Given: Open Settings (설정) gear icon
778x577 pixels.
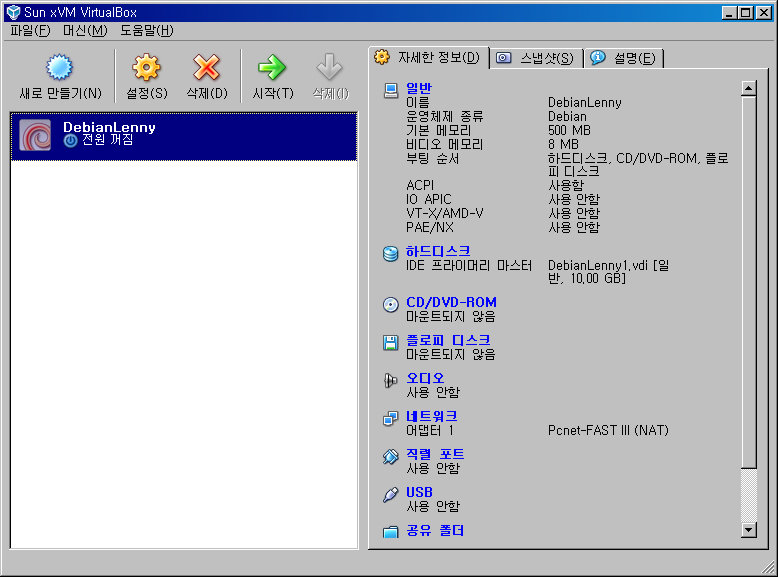Looking at the screenshot, I should coord(146,67).
